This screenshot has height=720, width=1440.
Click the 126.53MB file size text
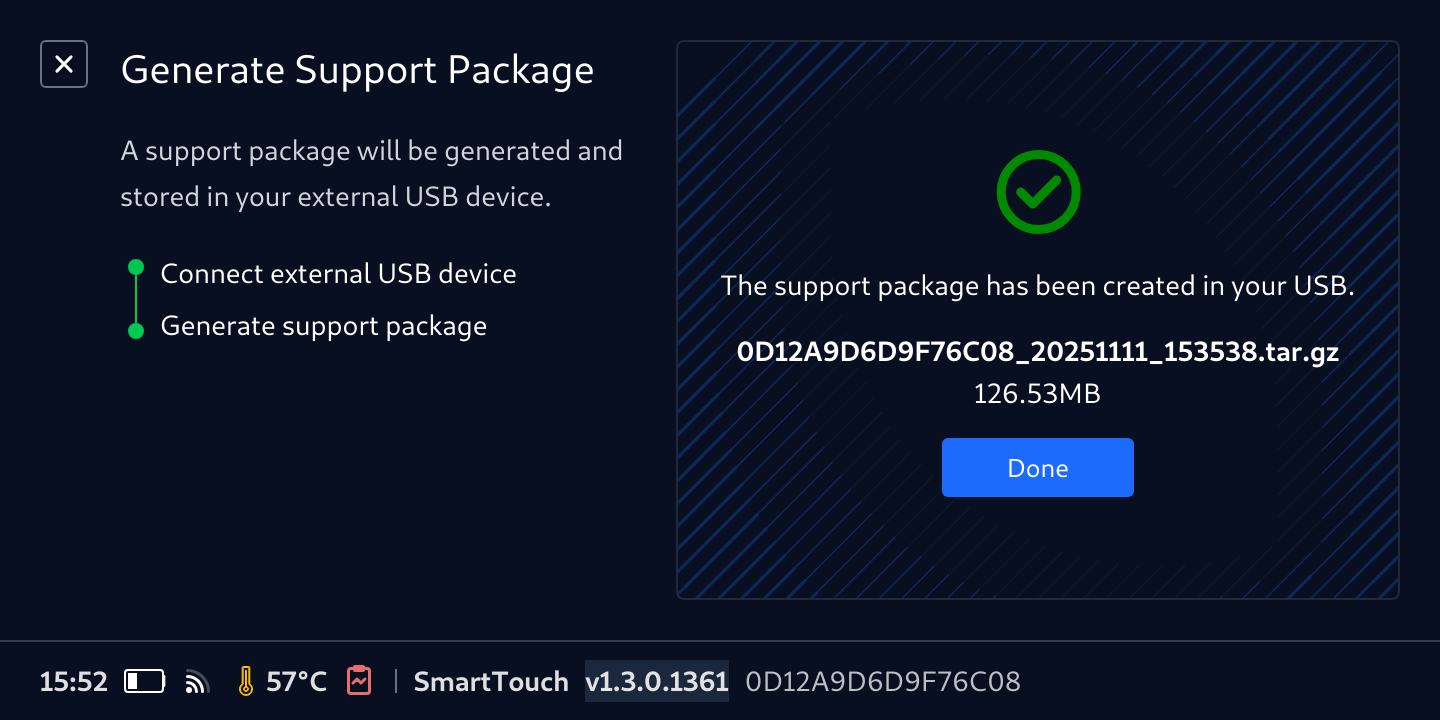coord(1037,394)
